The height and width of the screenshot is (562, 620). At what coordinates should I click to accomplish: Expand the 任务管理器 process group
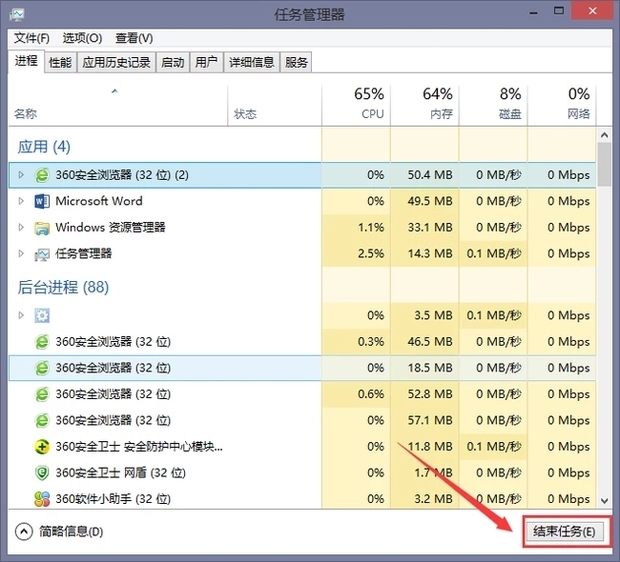[21, 253]
